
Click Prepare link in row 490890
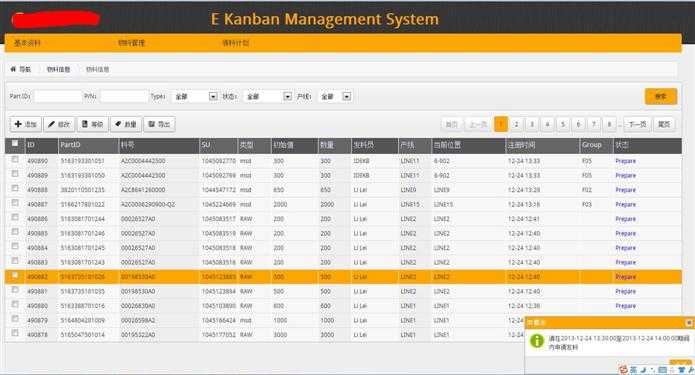(x=625, y=161)
